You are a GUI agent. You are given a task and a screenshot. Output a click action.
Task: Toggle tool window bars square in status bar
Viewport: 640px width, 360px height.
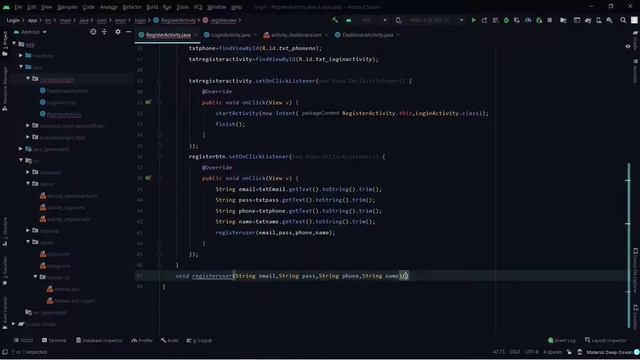(x=4, y=352)
